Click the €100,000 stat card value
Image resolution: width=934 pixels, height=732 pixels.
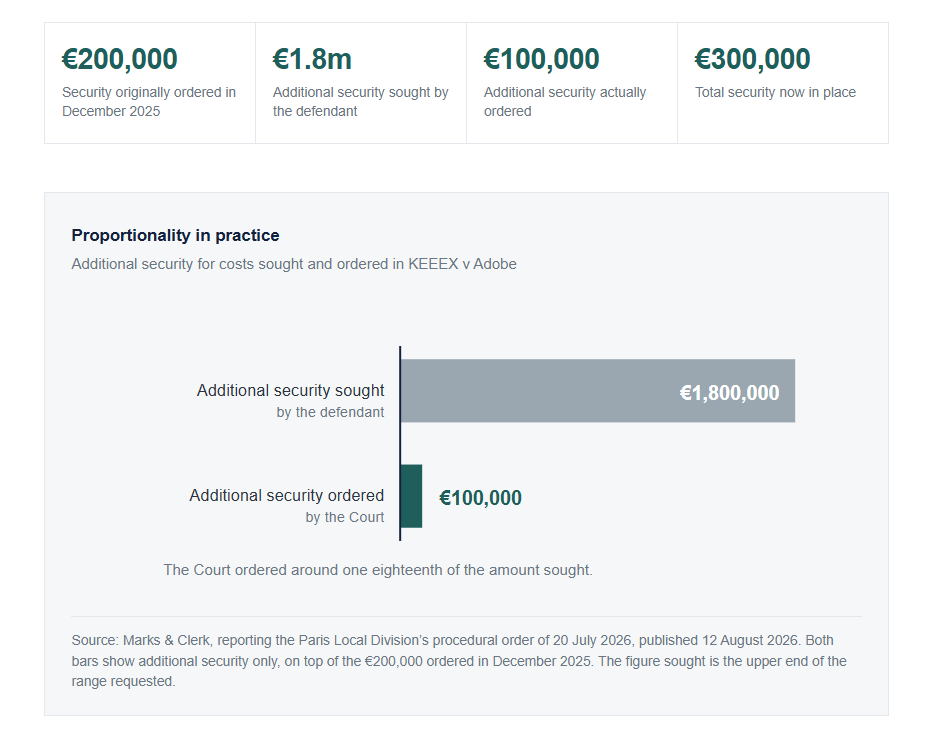[x=541, y=59]
